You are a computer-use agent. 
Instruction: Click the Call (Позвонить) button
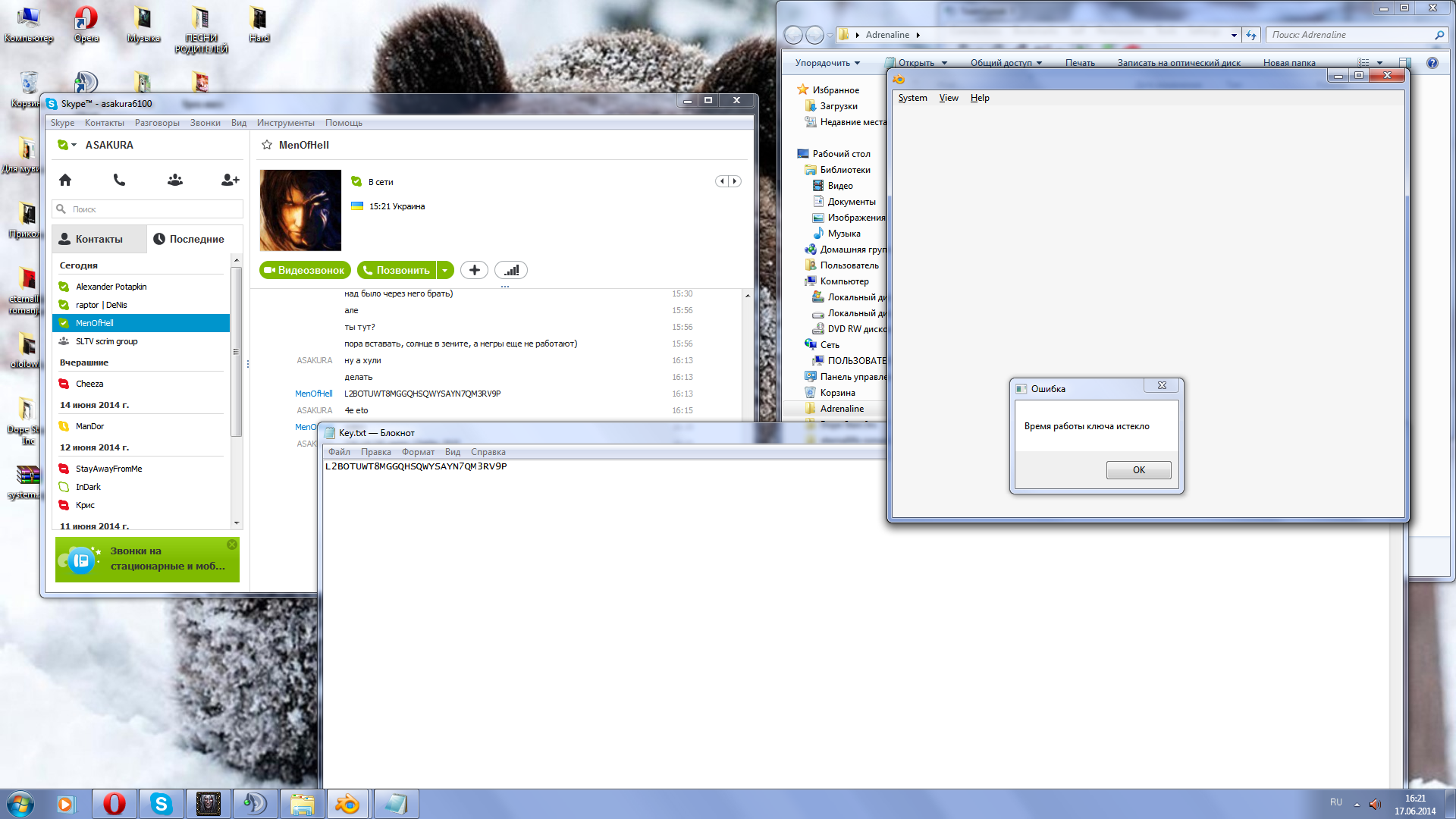[397, 270]
